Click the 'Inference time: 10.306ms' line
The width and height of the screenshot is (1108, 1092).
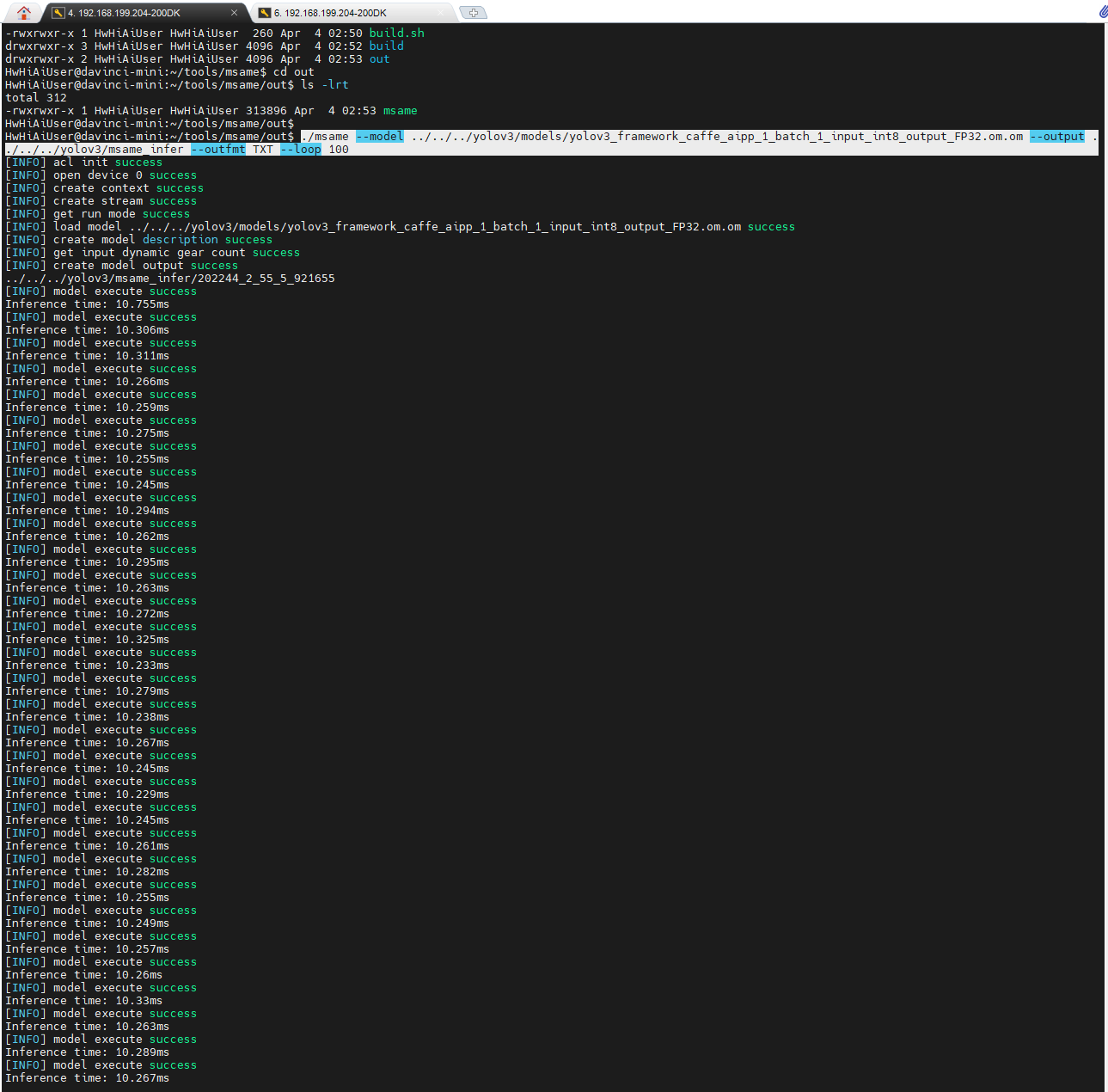[x=88, y=330]
